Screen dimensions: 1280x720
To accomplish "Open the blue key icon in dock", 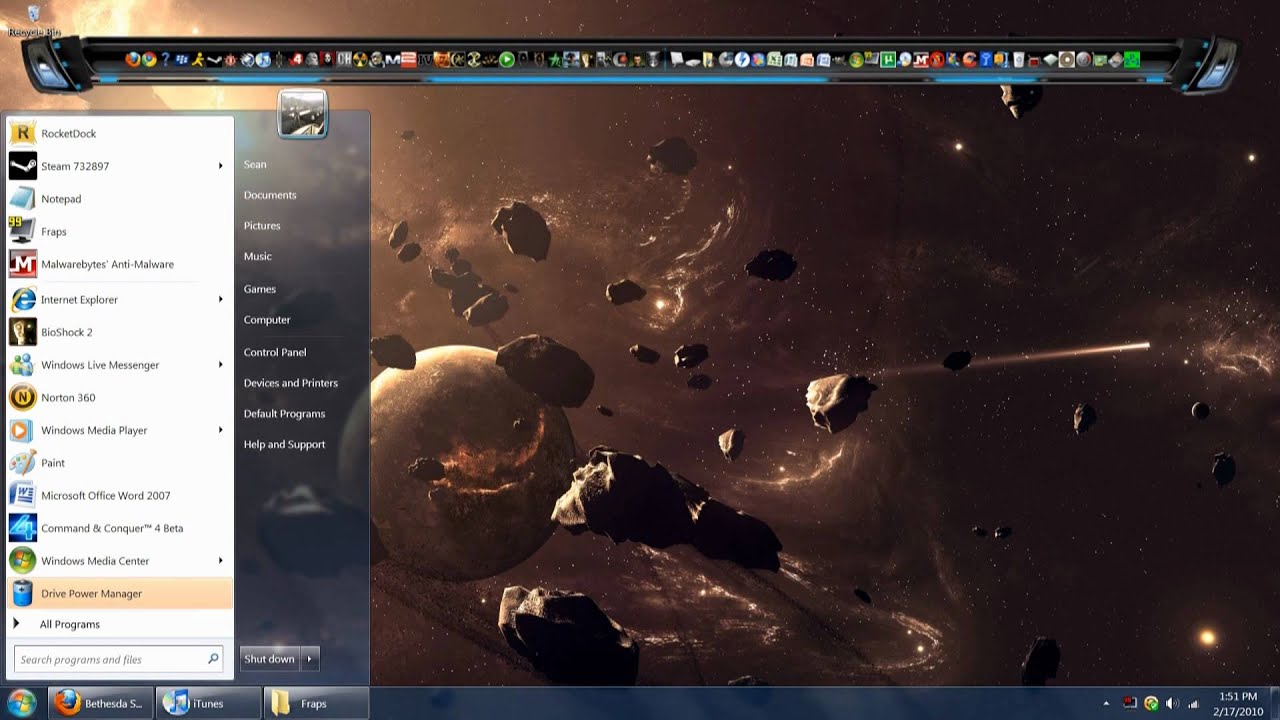I will point(985,60).
